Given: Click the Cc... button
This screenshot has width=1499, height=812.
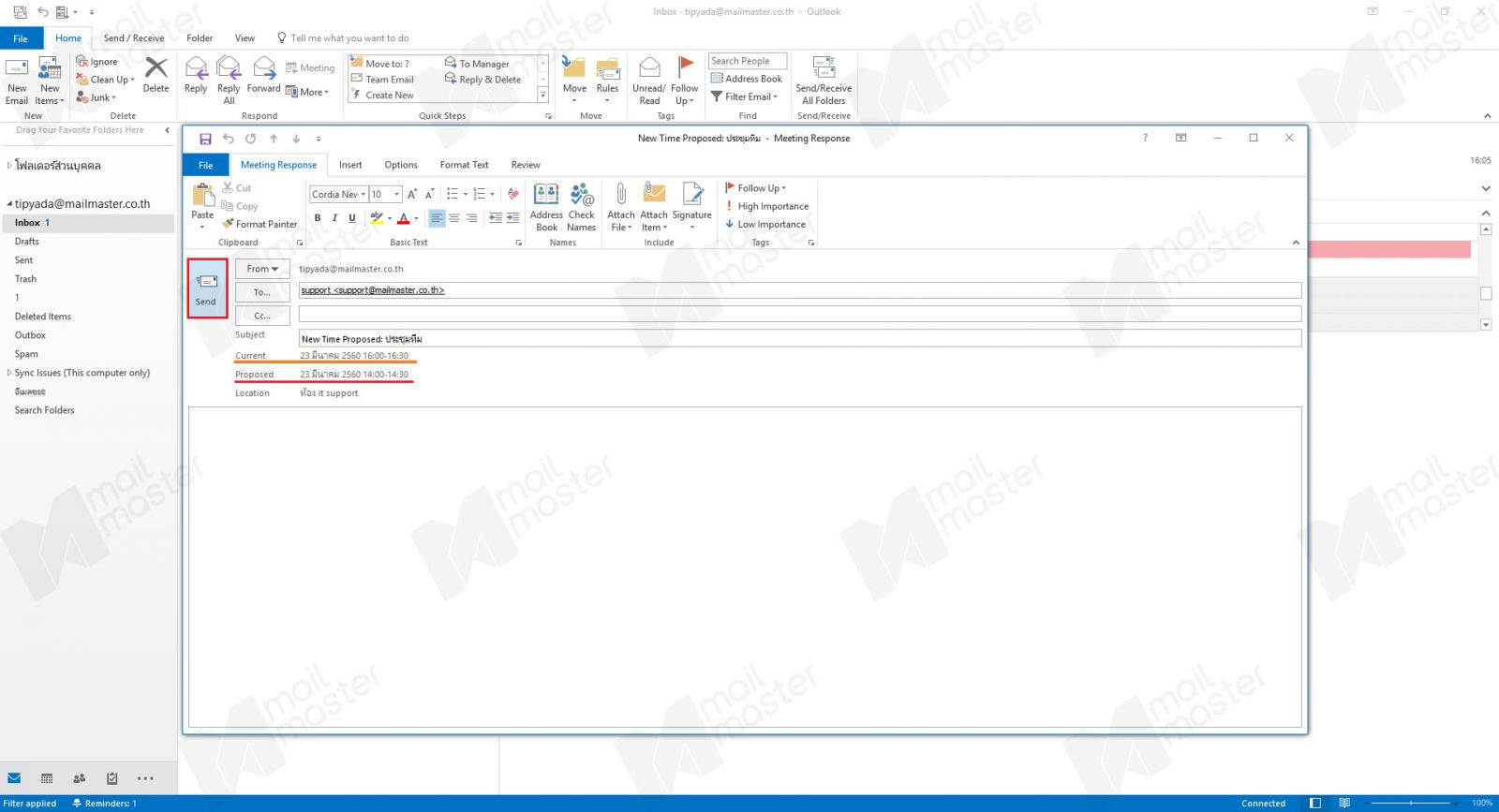Looking at the screenshot, I should (262, 316).
